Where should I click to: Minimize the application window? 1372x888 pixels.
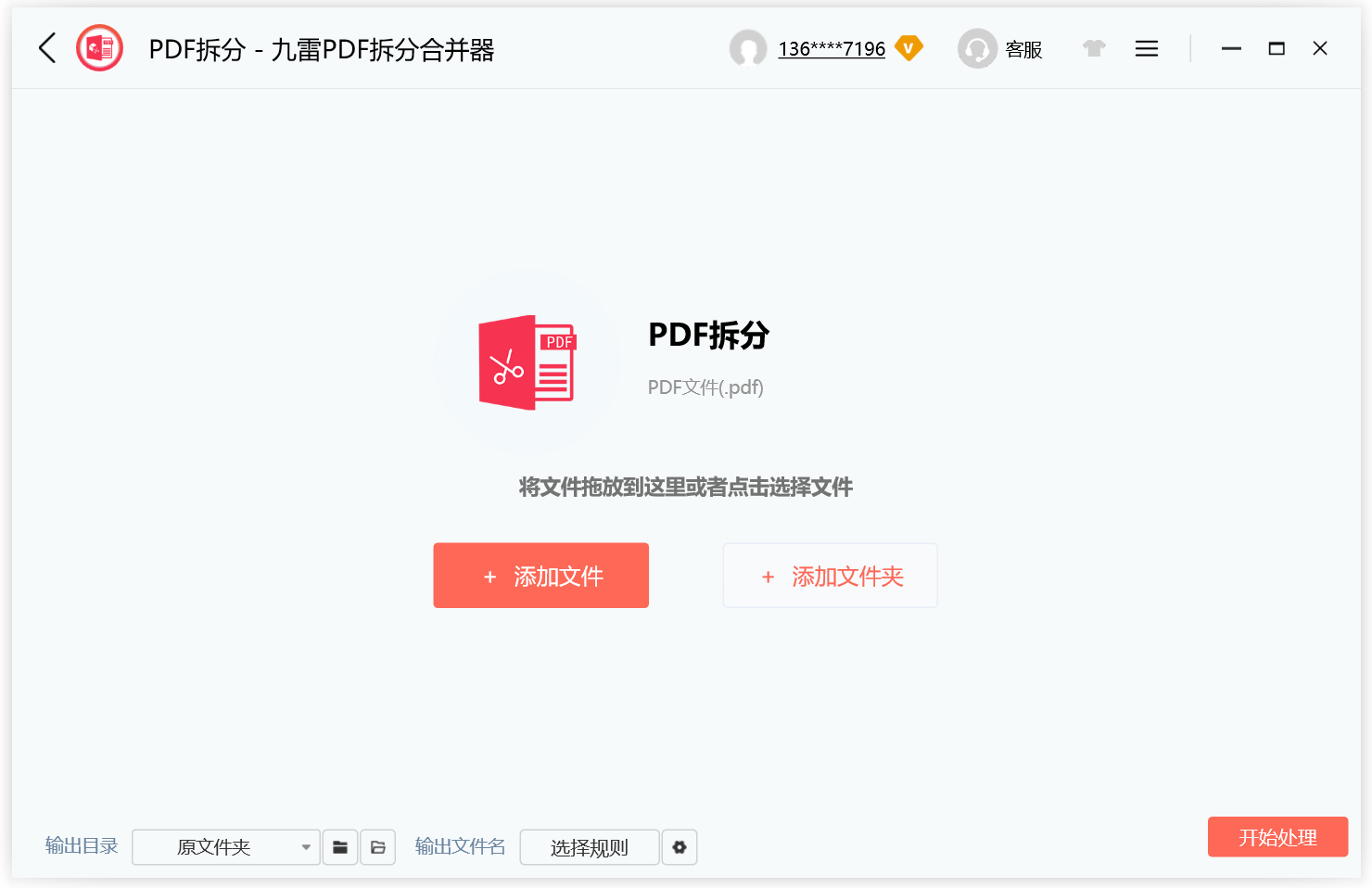[1231, 48]
